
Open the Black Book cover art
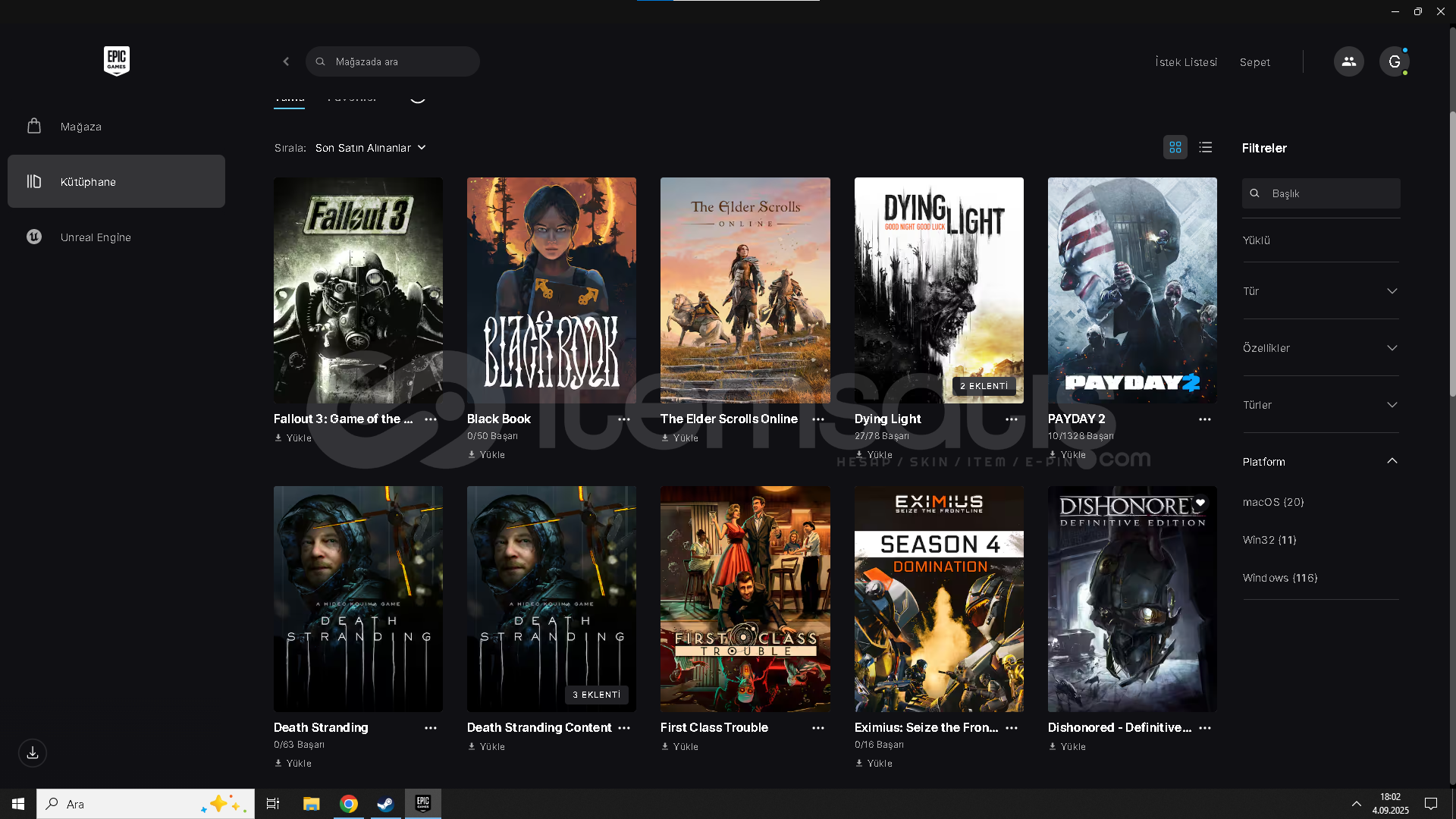[551, 290]
